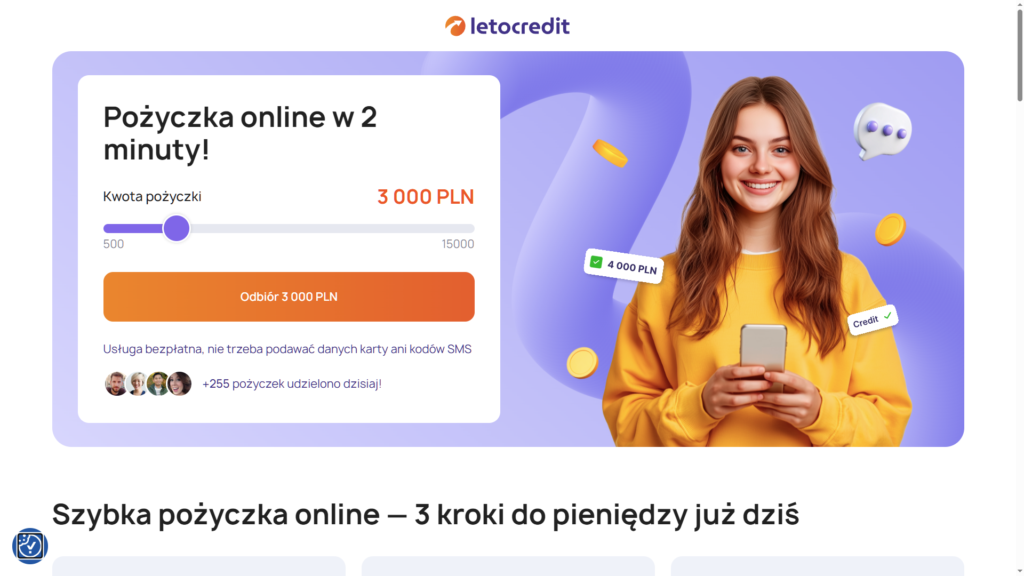This screenshot has height=576, width=1024.
Task: Click the green checkmark 4 000 PLN badge
Action: (x=624, y=266)
